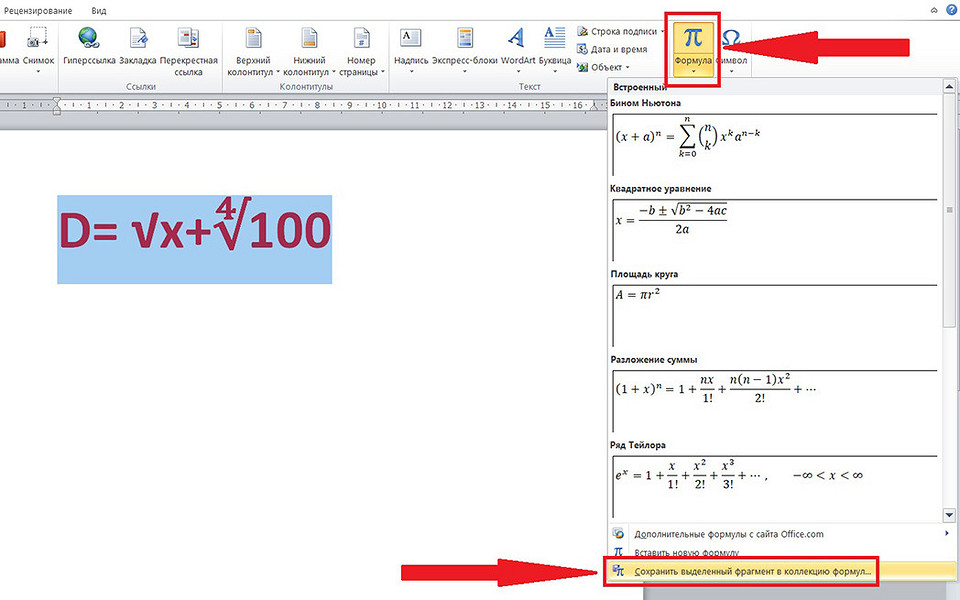
Task: Click the Express blocks (Экспресс-блоки) icon
Action: click(x=465, y=39)
